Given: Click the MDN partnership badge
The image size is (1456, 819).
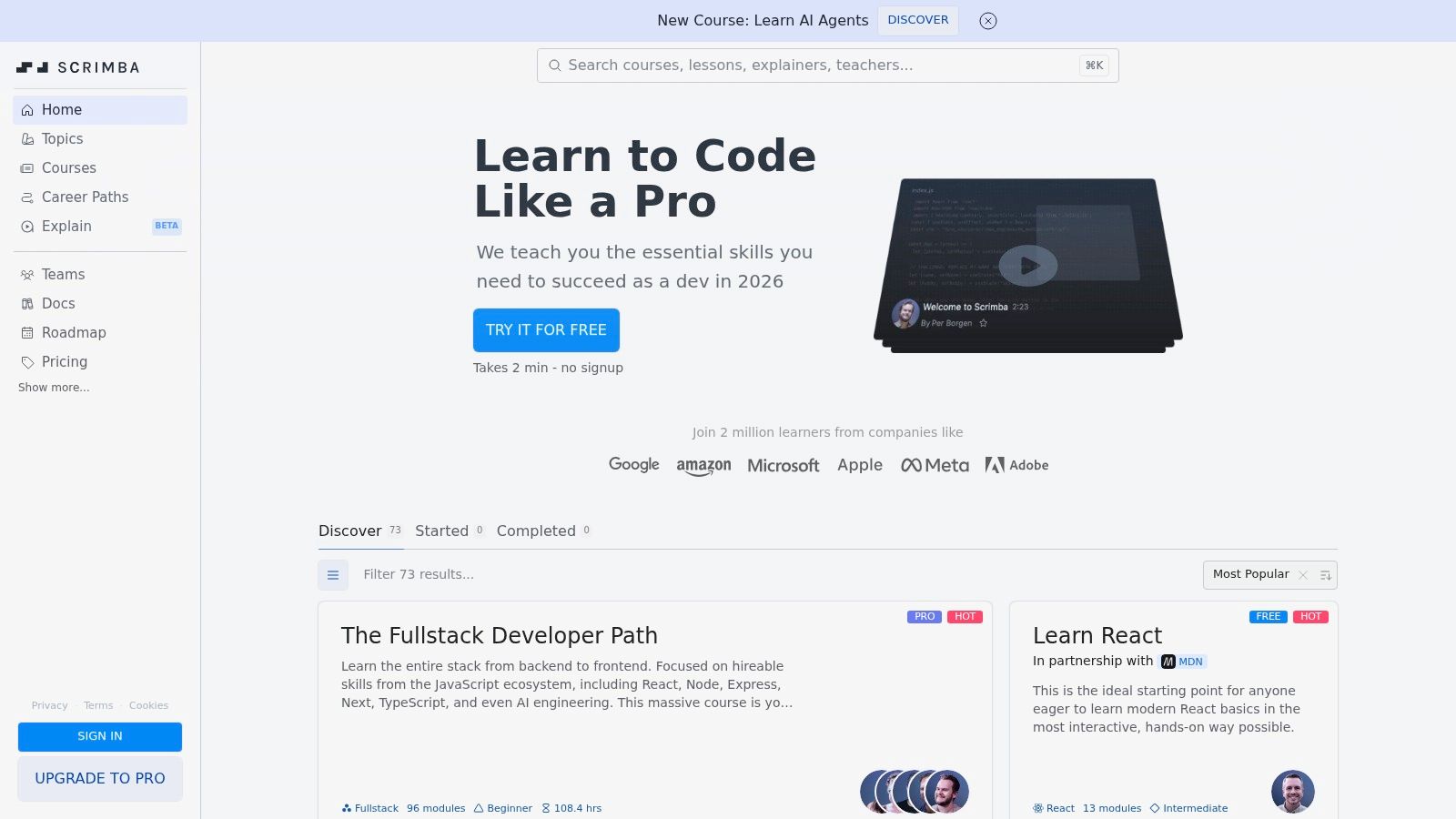Looking at the screenshot, I should click(x=1183, y=662).
